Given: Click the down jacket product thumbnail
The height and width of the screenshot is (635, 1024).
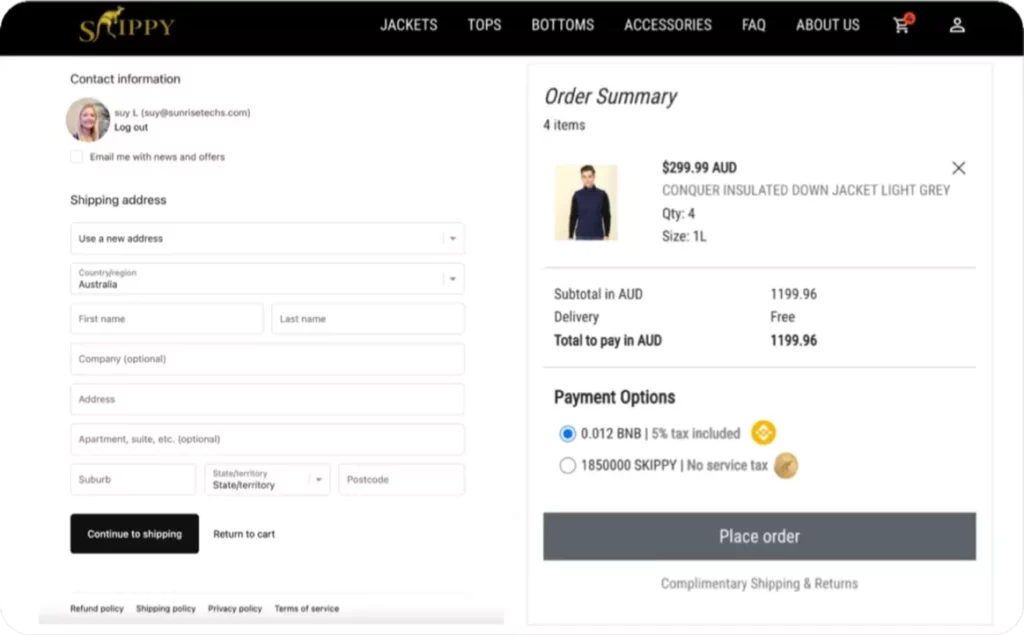Looking at the screenshot, I should 586,202.
